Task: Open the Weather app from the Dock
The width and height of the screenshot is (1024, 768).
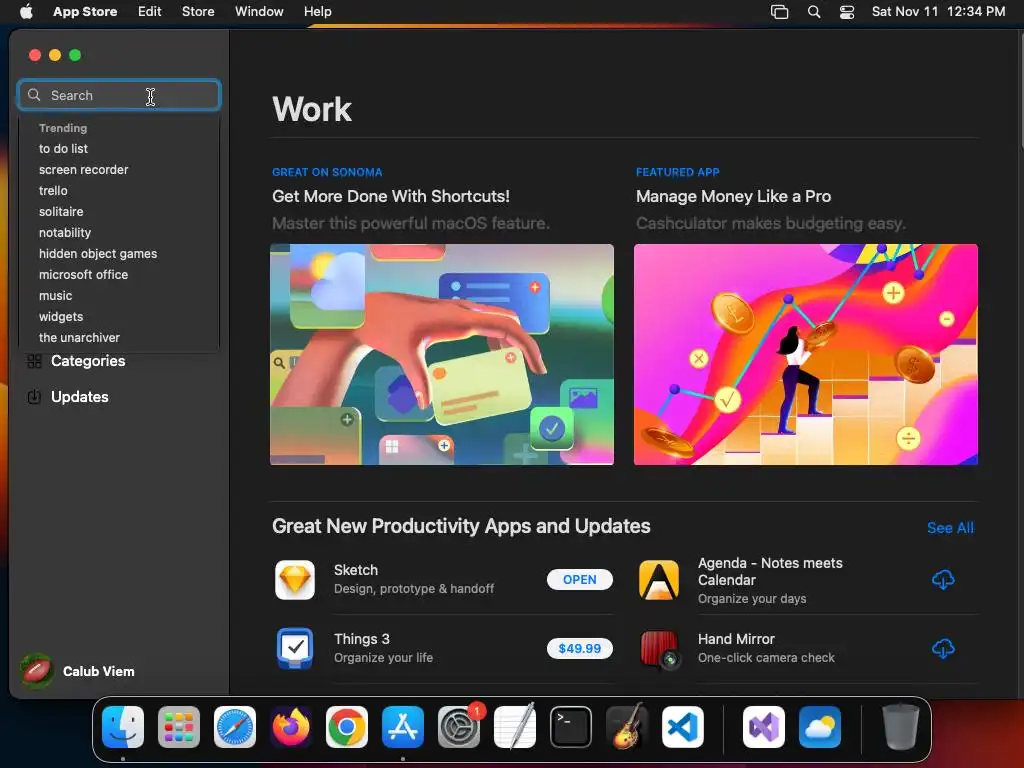Action: 820,727
